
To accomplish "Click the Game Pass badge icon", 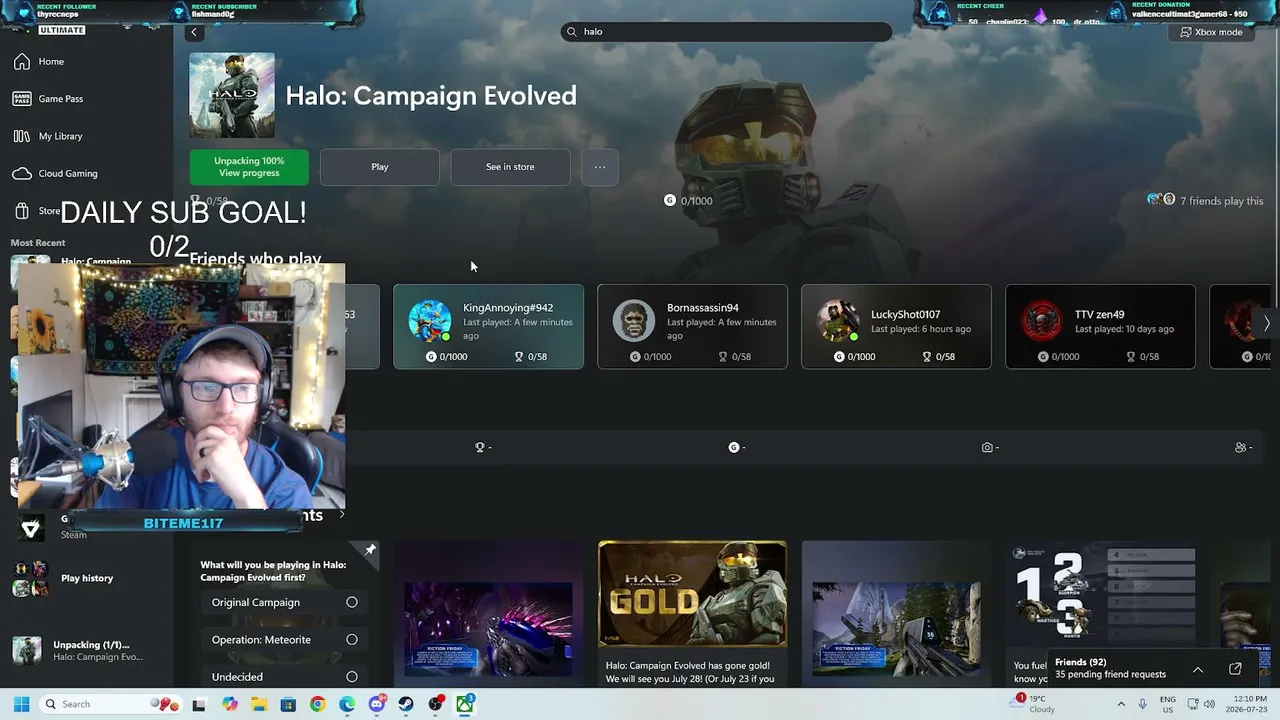I will point(21,99).
